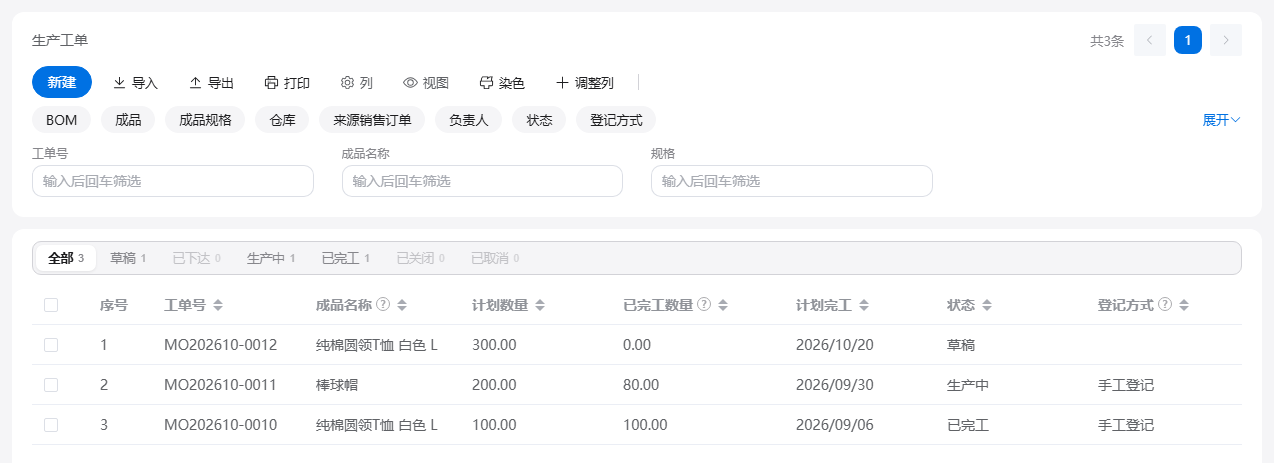Click 登记方式 help question icon
This screenshot has width=1274, height=463.
pyautogui.click(x=1165, y=304)
